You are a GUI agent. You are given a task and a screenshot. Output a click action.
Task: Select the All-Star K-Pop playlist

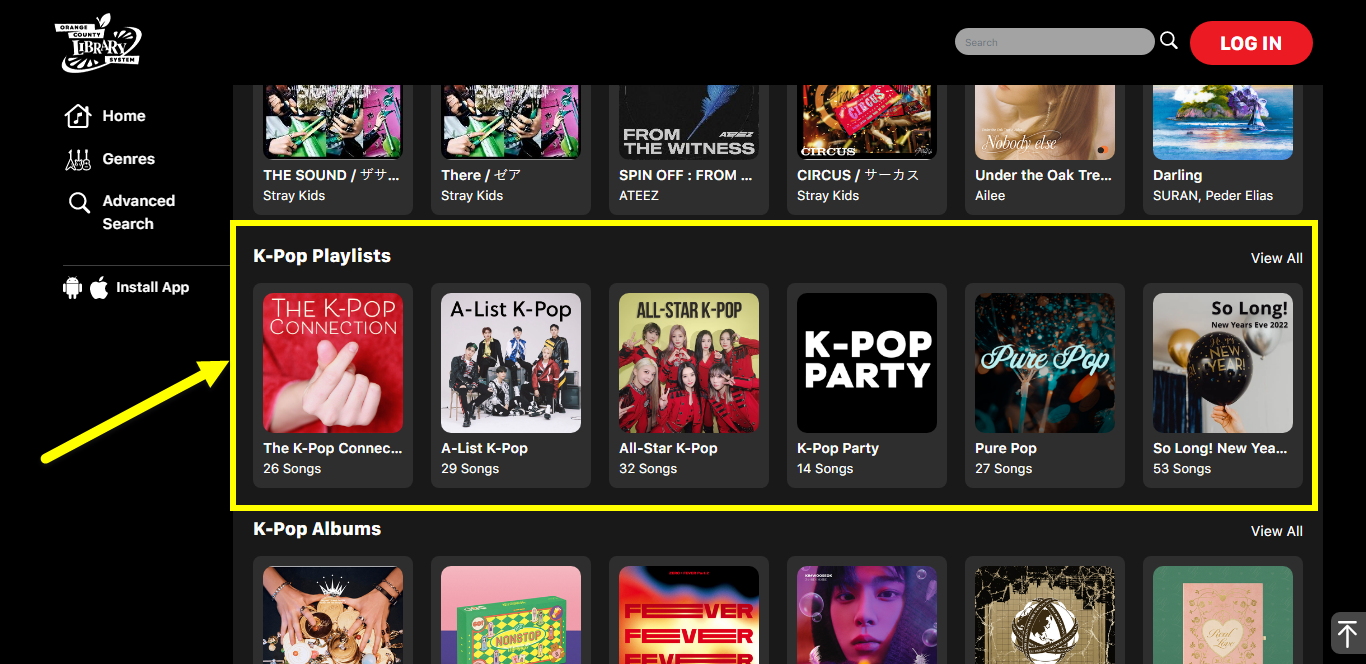point(689,385)
